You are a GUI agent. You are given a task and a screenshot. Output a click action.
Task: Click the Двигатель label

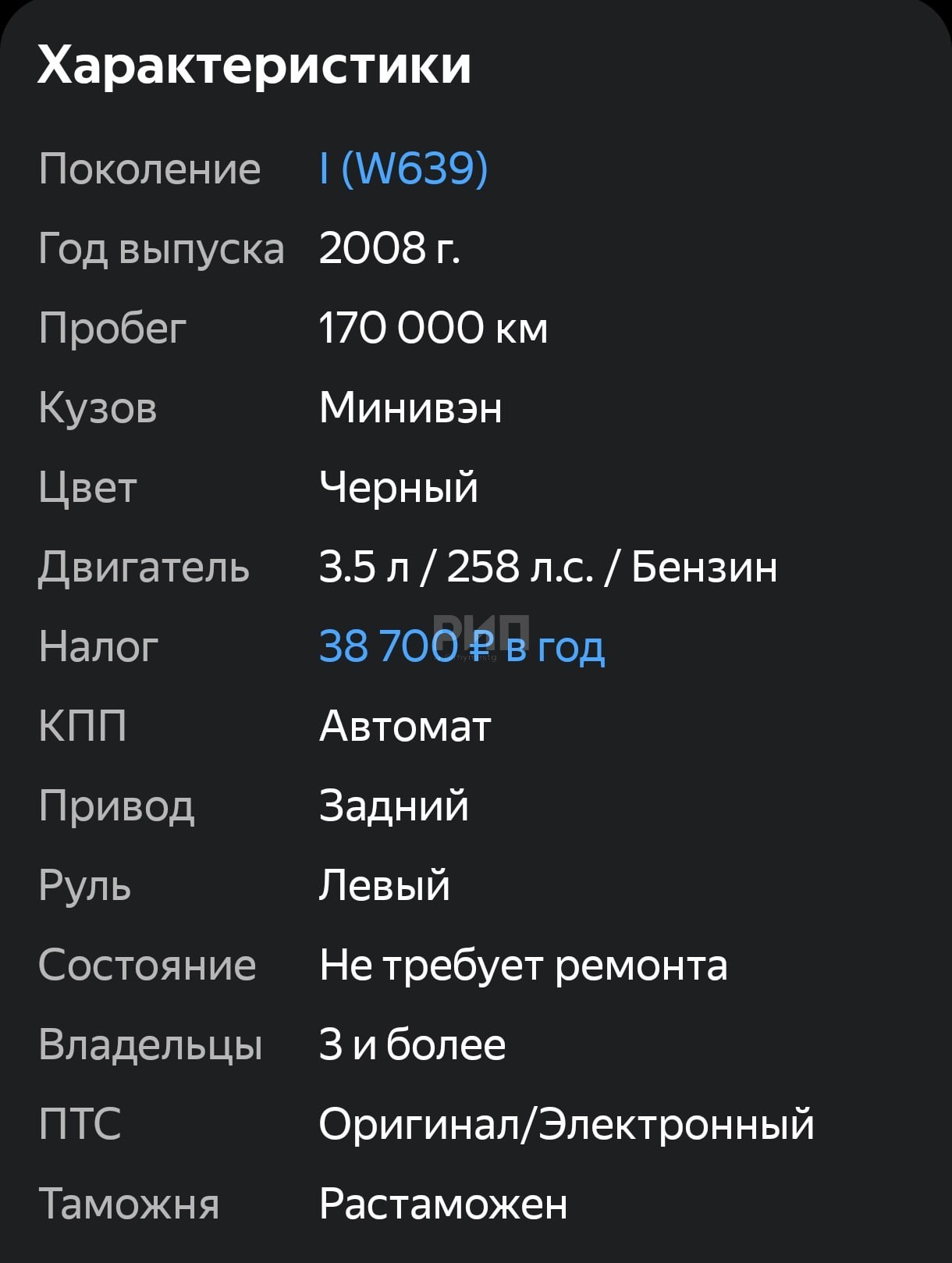(144, 567)
